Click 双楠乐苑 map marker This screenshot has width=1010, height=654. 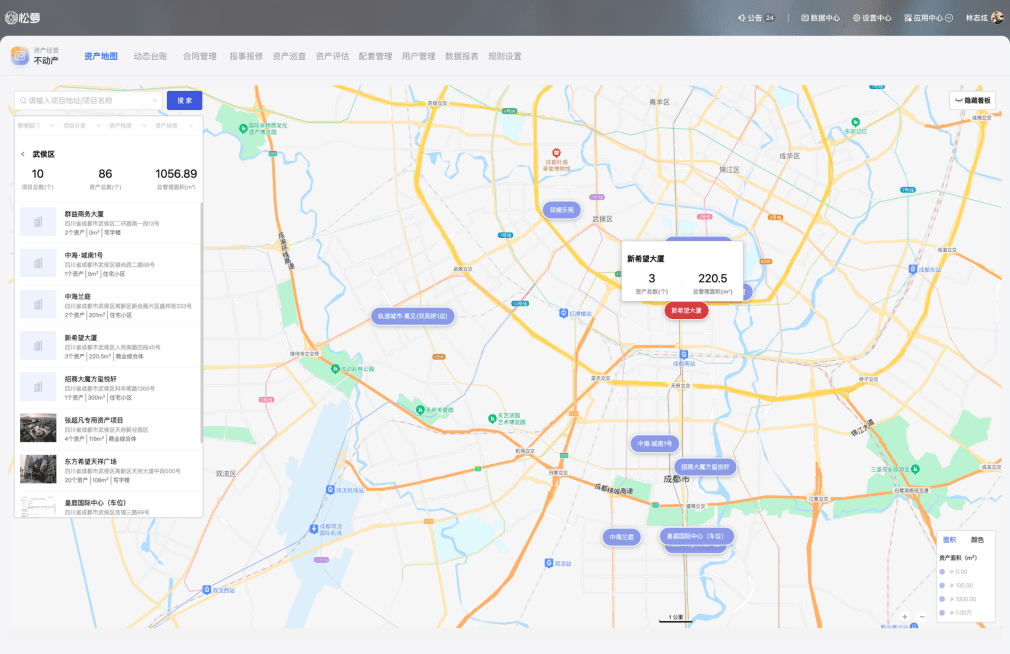562,210
